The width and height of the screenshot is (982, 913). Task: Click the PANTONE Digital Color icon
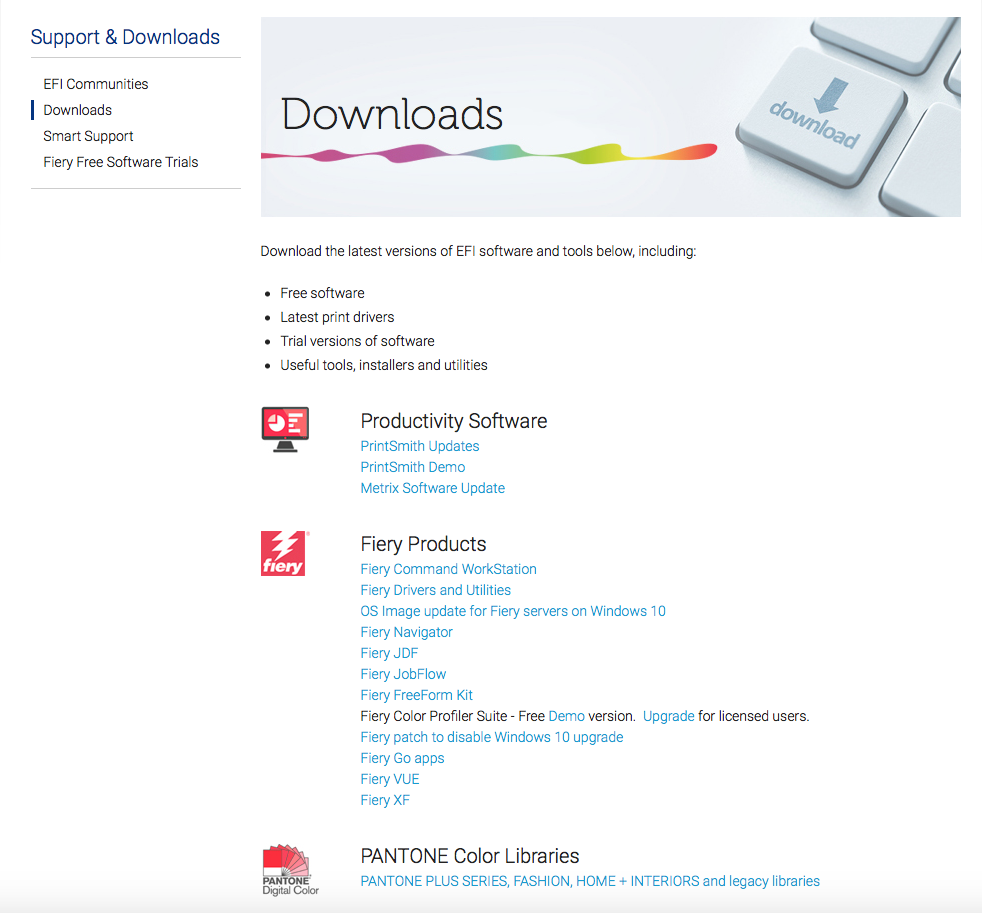(x=286, y=869)
